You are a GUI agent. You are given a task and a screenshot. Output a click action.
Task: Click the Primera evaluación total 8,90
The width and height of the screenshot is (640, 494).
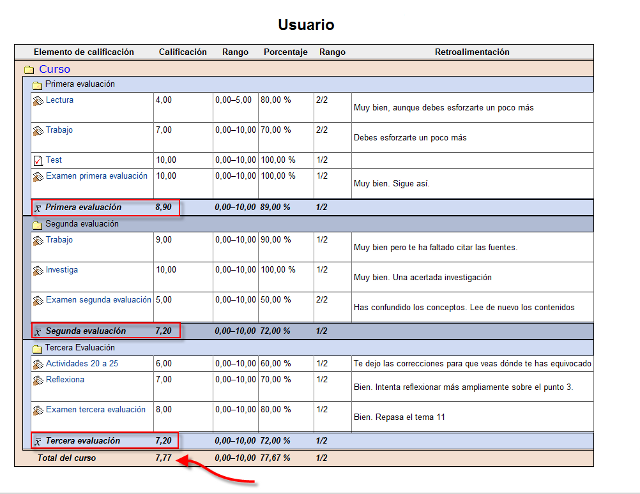tap(164, 207)
